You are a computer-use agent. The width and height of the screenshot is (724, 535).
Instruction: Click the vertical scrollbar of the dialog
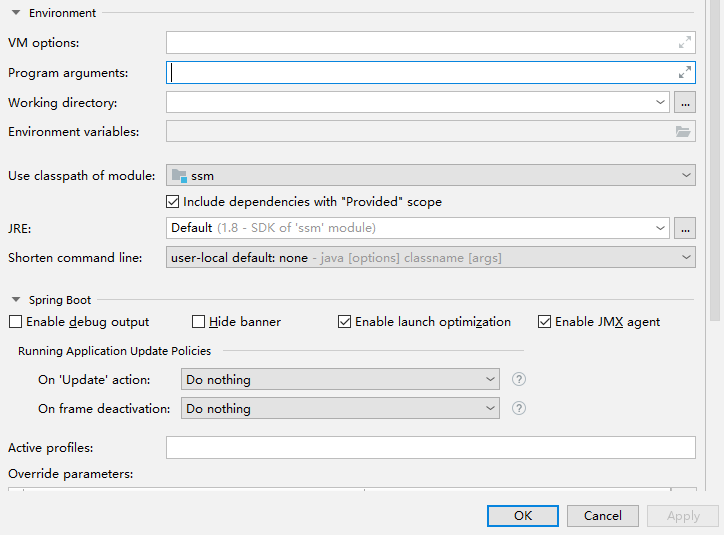pos(715,160)
